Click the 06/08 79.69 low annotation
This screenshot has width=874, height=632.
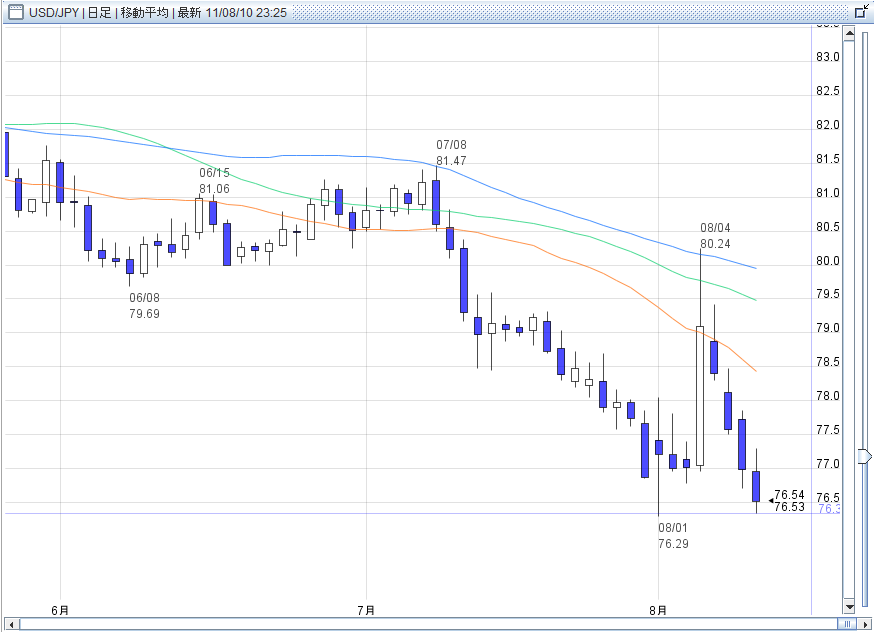tap(144, 306)
